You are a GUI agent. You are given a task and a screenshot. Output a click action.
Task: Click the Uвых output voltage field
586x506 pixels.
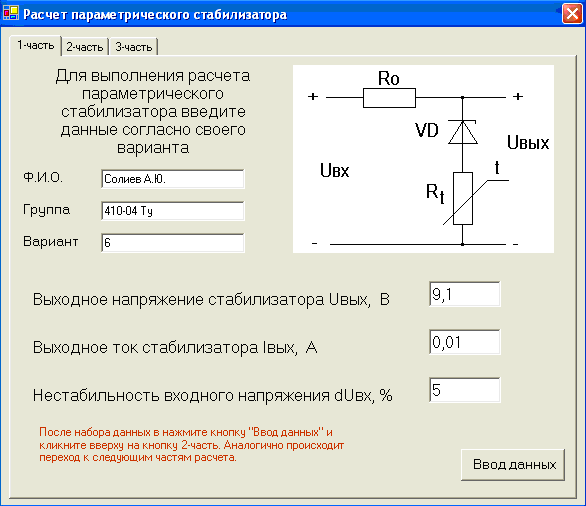coord(465,294)
